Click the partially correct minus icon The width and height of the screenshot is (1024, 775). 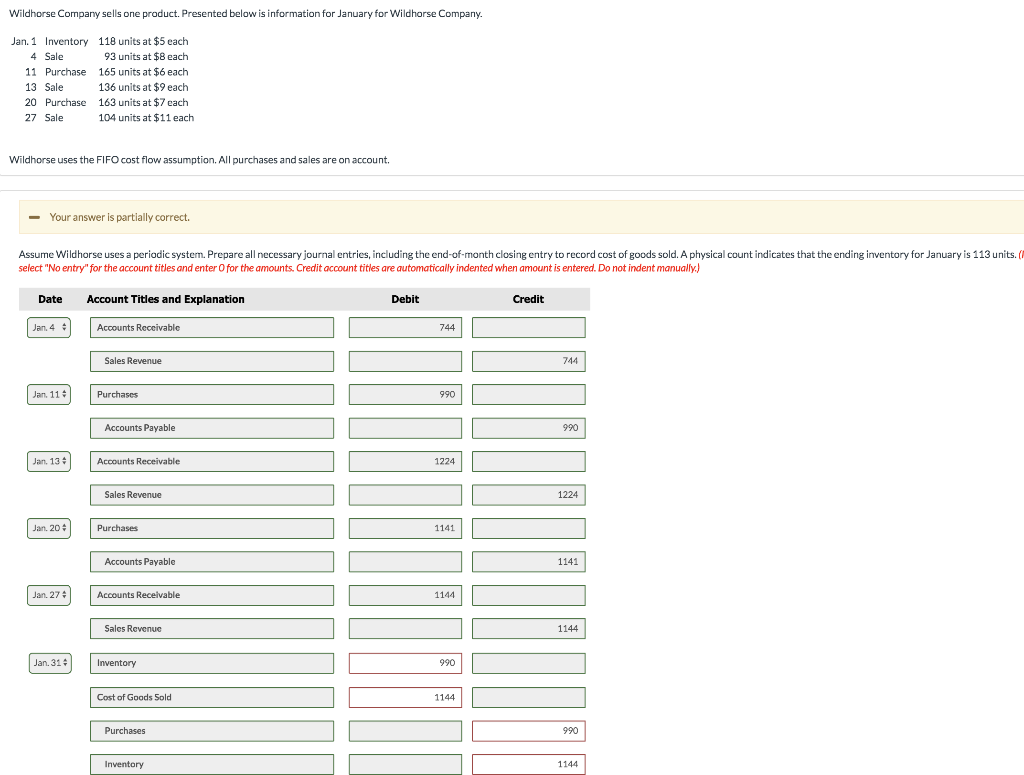click(35, 217)
